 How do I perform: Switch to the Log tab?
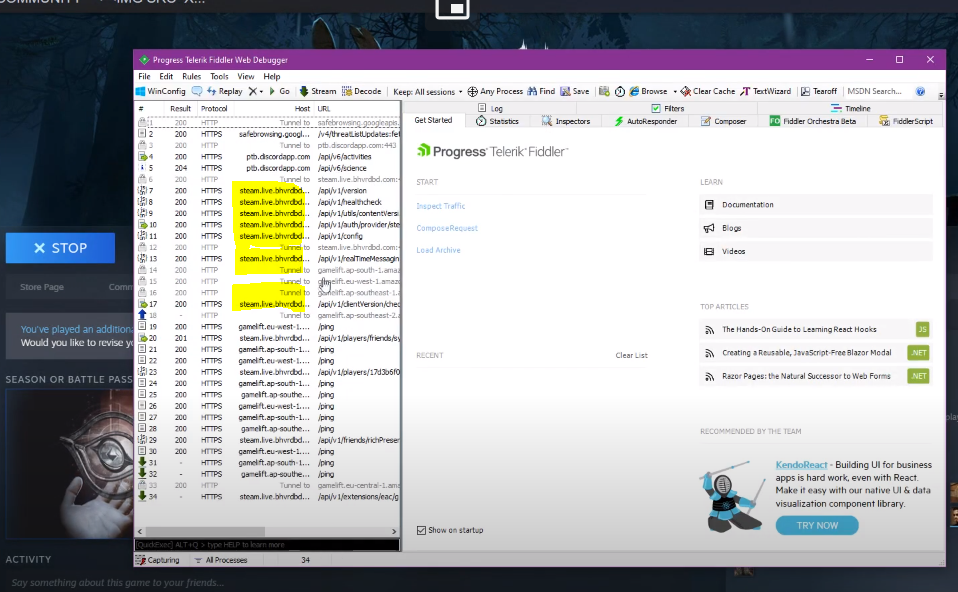(x=490, y=108)
